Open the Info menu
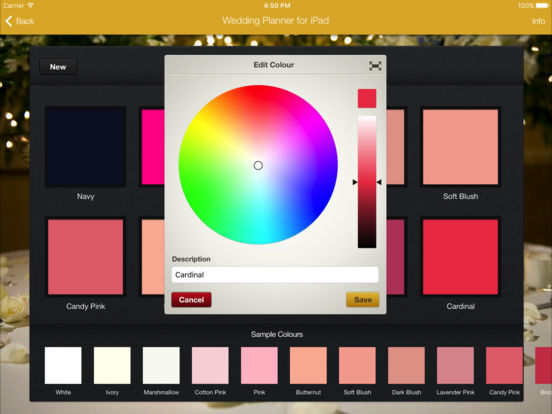This screenshot has width=552, height=414. pyautogui.click(x=539, y=21)
